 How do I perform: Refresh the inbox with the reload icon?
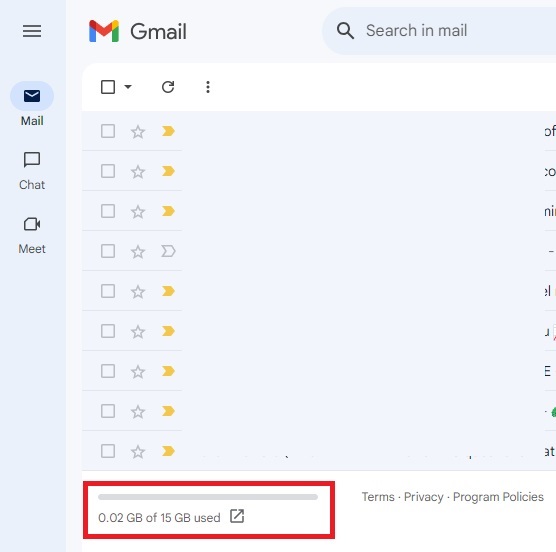click(x=168, y=87)
